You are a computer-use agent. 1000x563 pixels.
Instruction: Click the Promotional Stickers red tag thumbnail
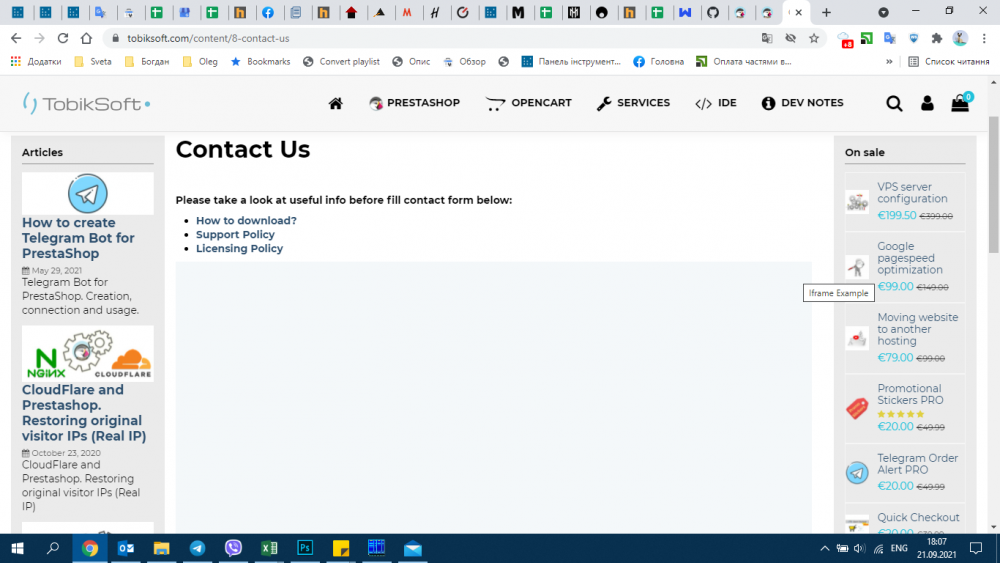click(x=857, y=408)
